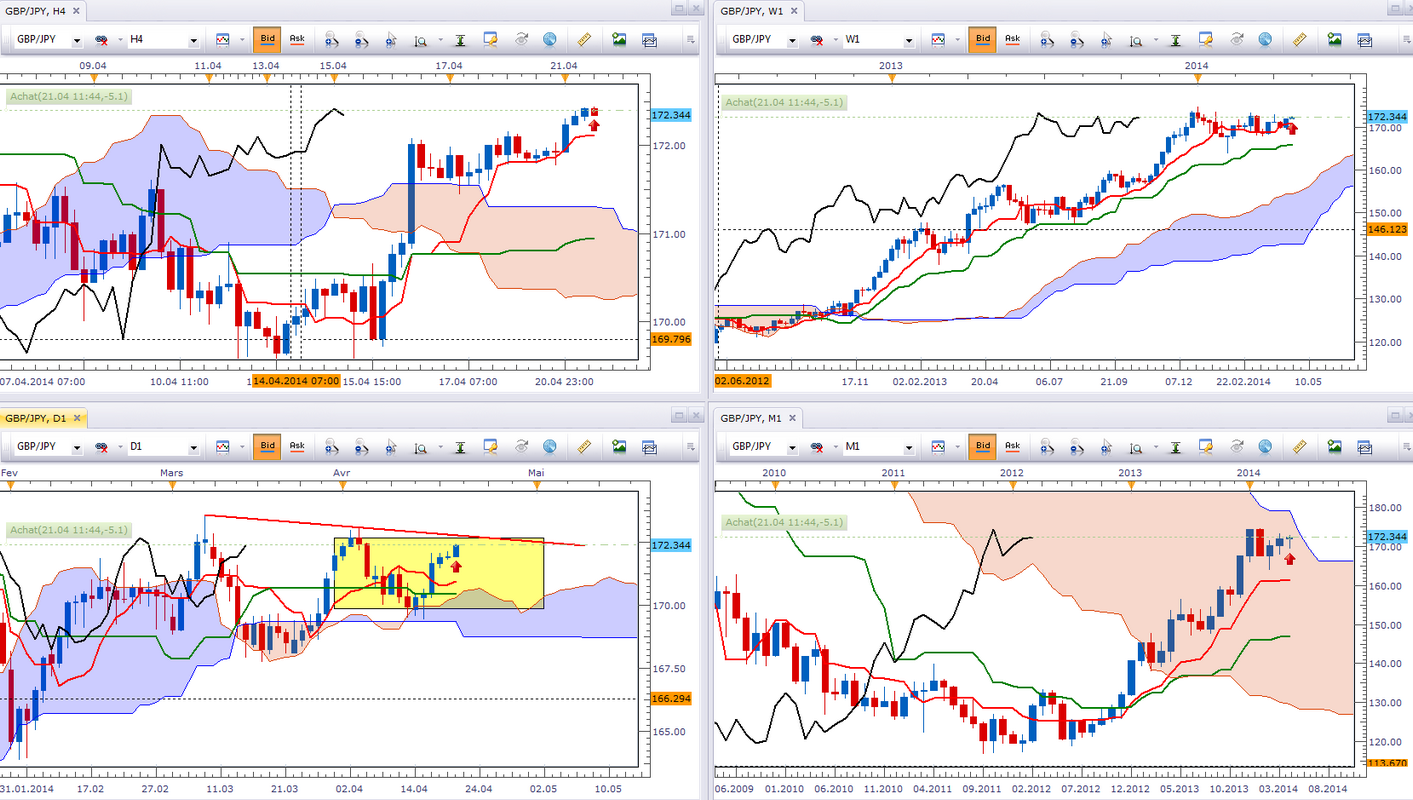
Task: Click the 2013 year marker in W1 chart
Action: (x=891, y=65)
